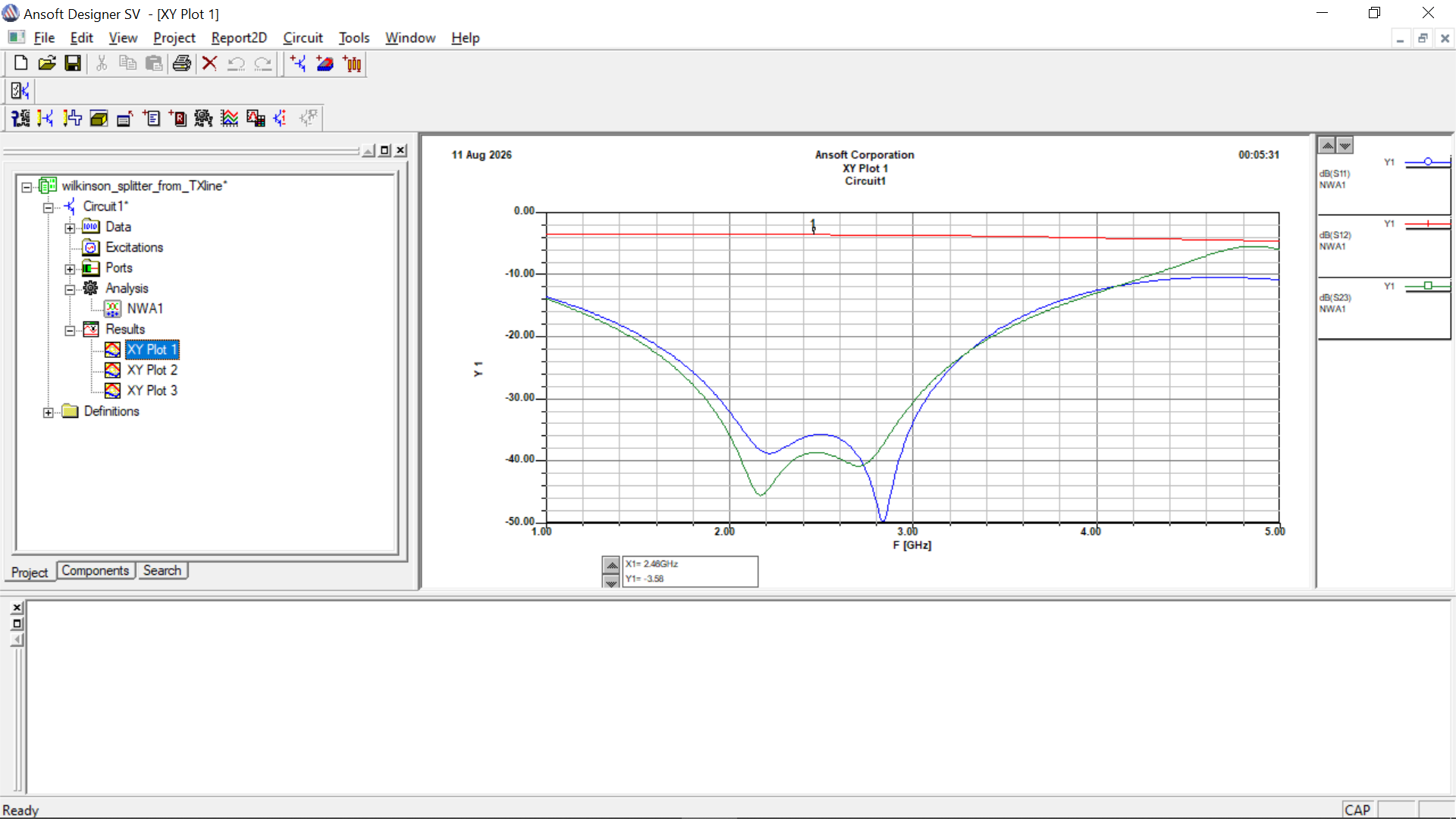Viewport: 1456px width, 819px height.
Task: Open the Tools menu
Action: (354, 38)
